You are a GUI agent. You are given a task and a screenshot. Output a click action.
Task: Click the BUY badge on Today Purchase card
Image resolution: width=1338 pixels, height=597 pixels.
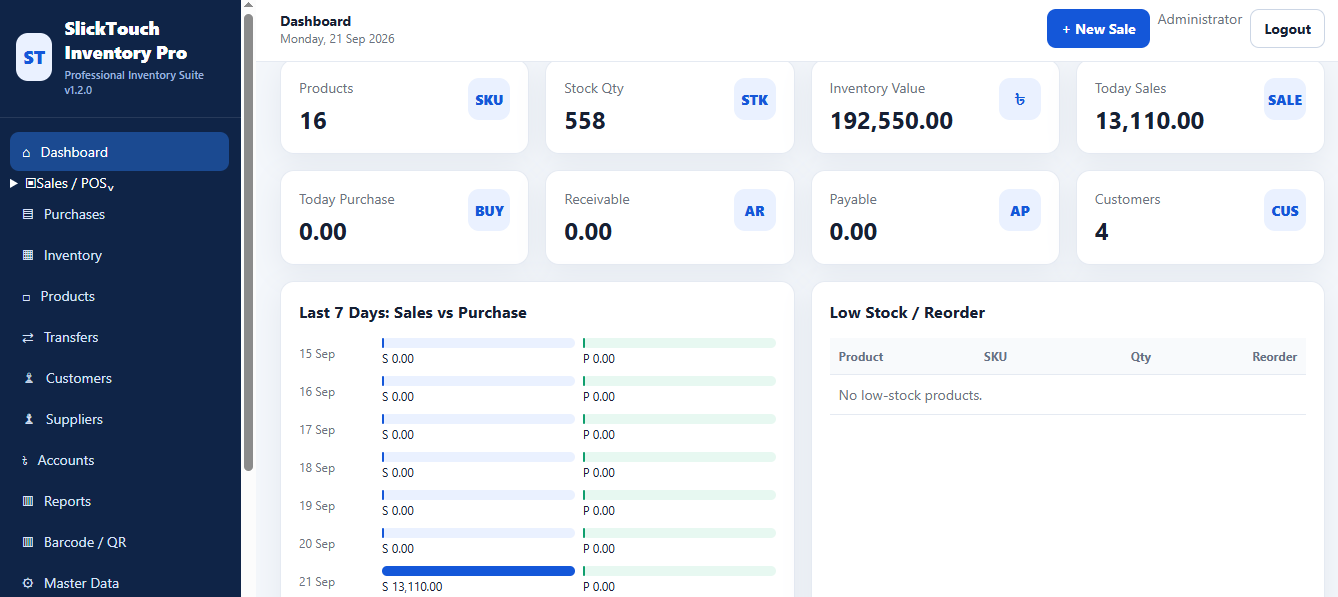click(489, 211)
